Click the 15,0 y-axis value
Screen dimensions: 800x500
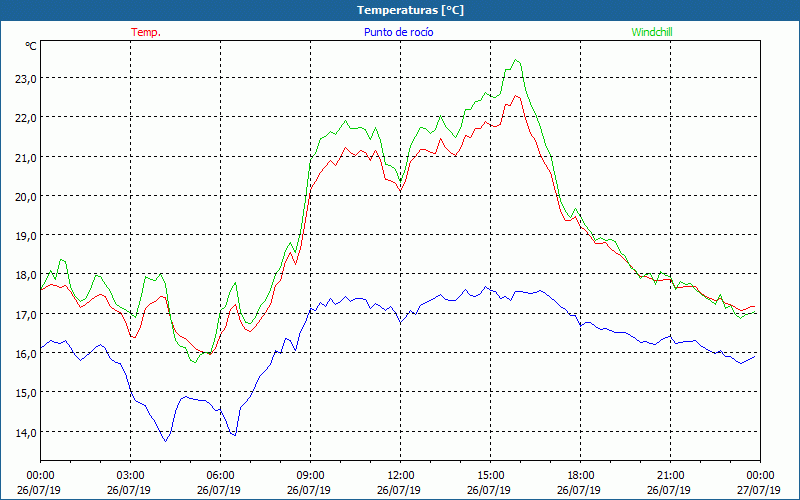pyautogui.click(x=24, y=393)
